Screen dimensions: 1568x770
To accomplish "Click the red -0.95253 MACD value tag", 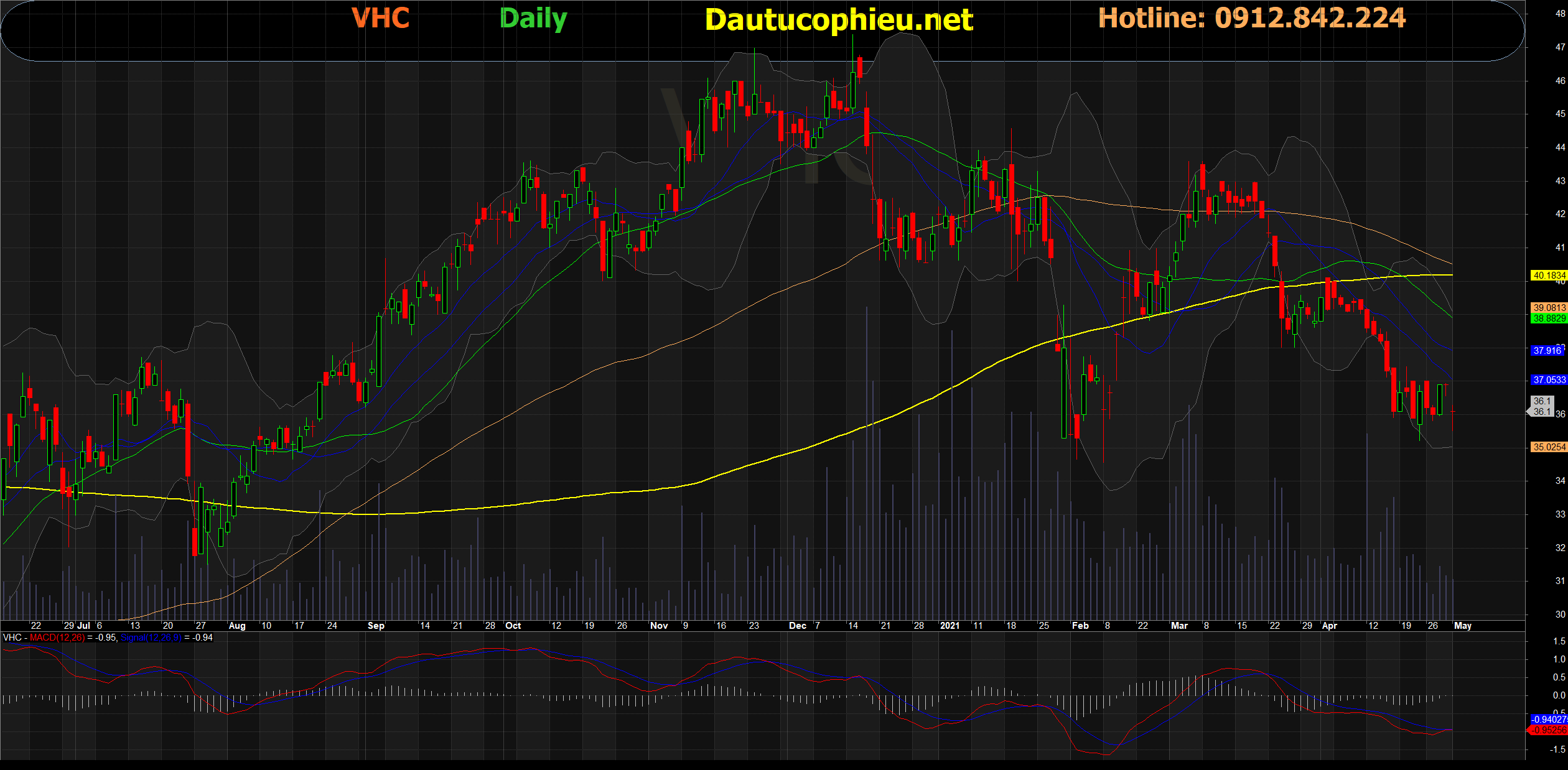I will (1548, 730).
